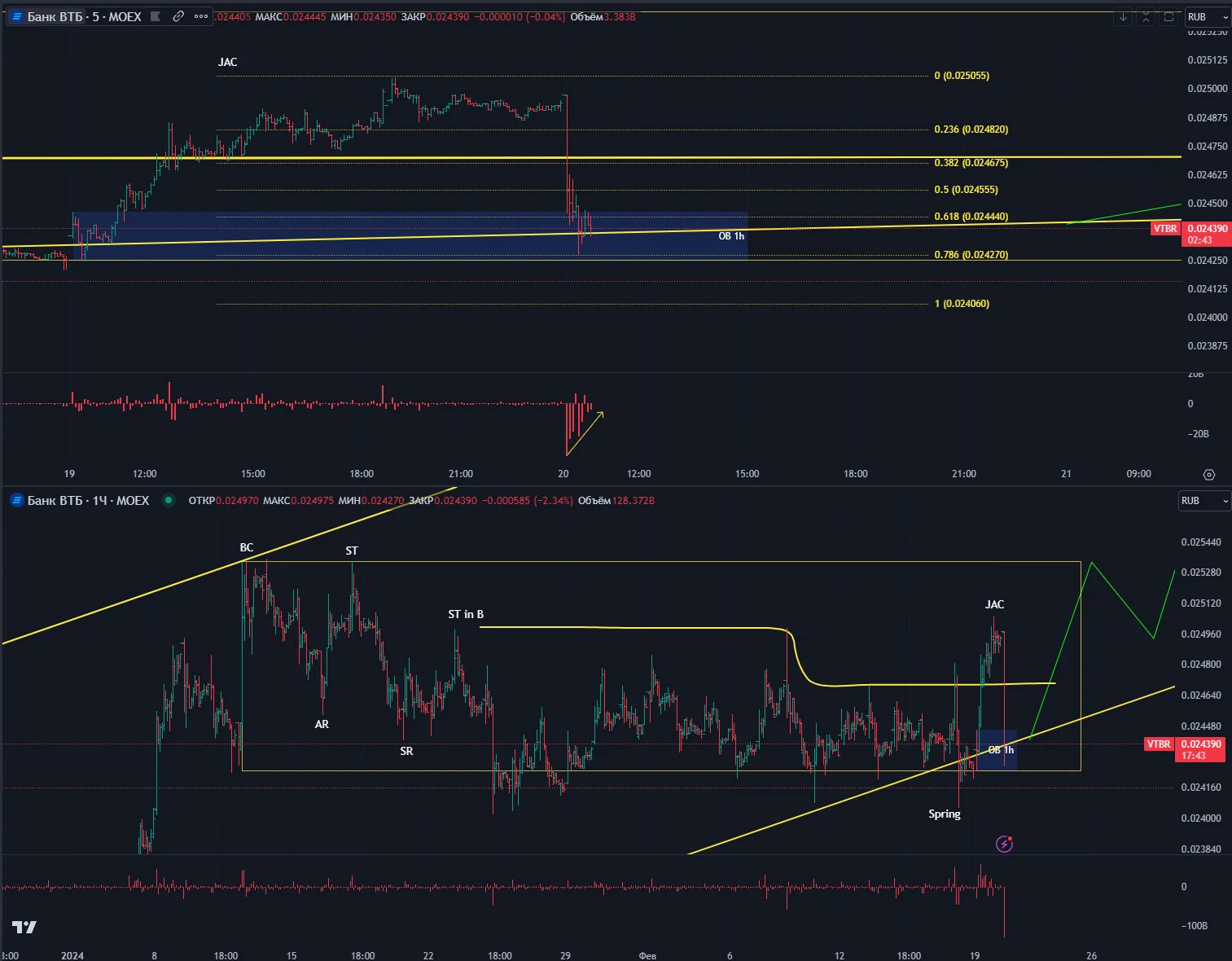Click the flag icon next to Банк ВТБ · 5
The height and width of the screenshot is (961, 1232).
[156, 16]
